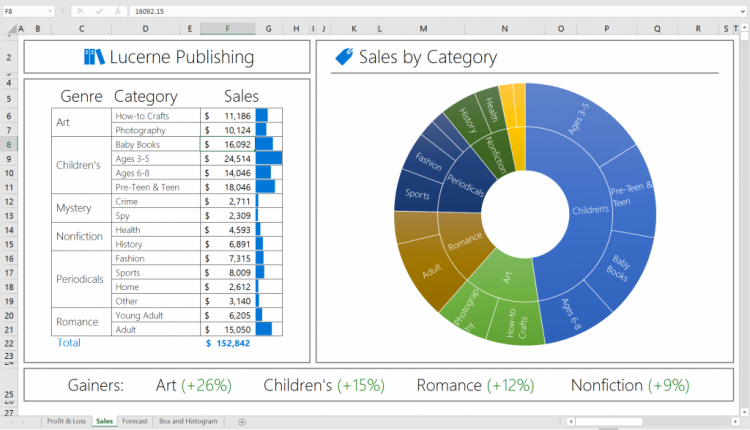Click the Baby Books chart segment

pyautogui.click(x=620, y=269)
